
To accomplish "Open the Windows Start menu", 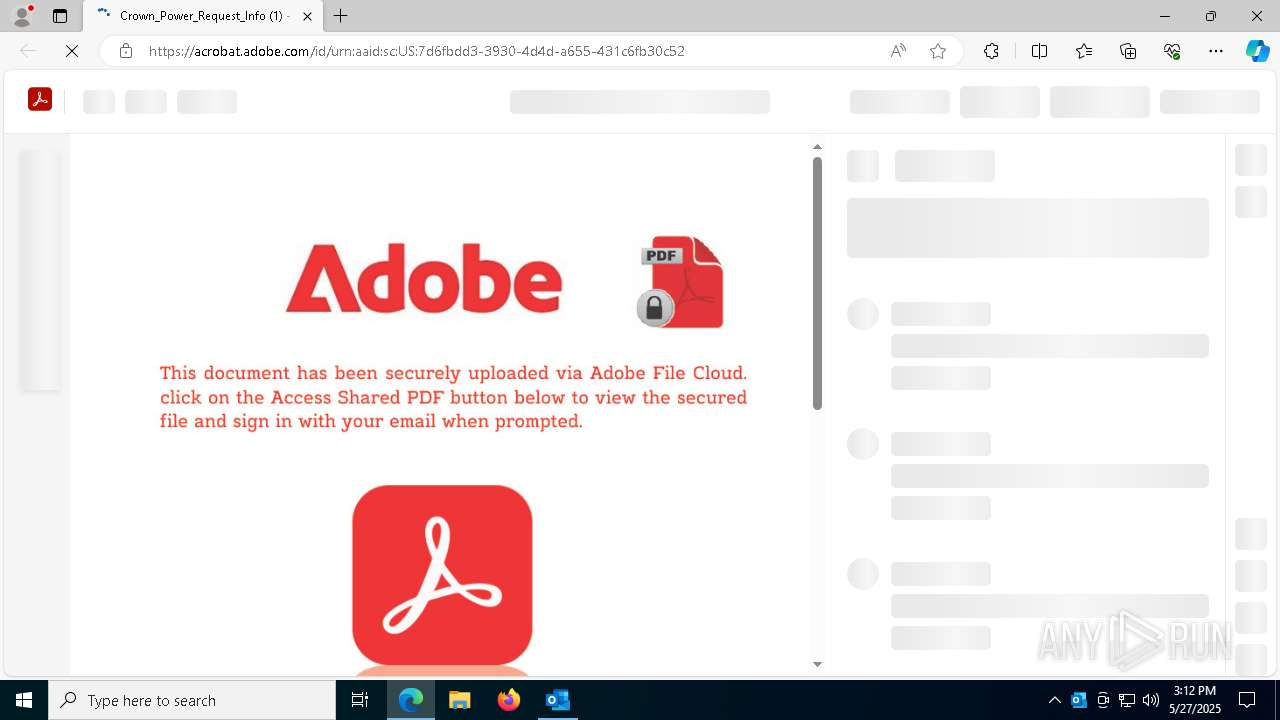I will point(24,700).
